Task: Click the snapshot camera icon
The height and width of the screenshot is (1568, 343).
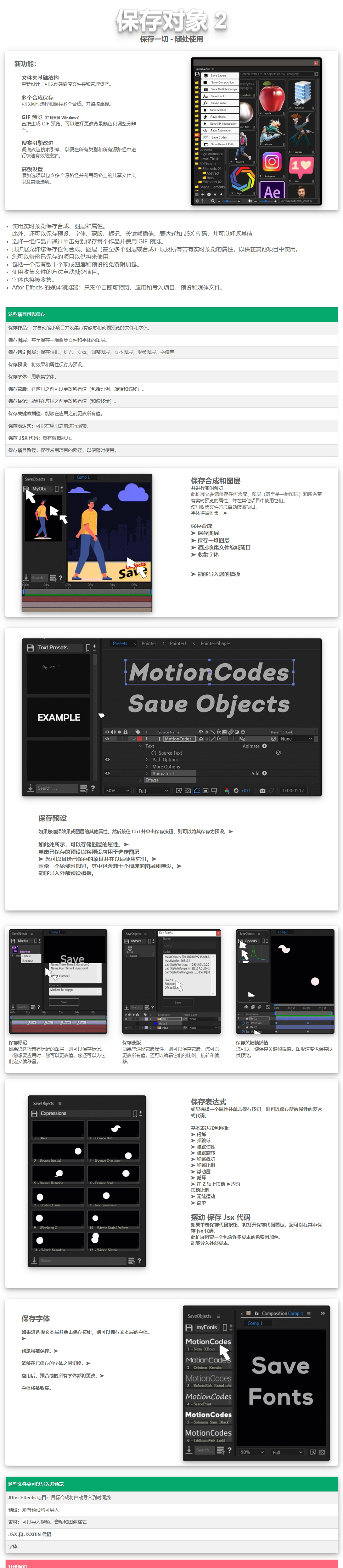Action: (x=263, y=791)
